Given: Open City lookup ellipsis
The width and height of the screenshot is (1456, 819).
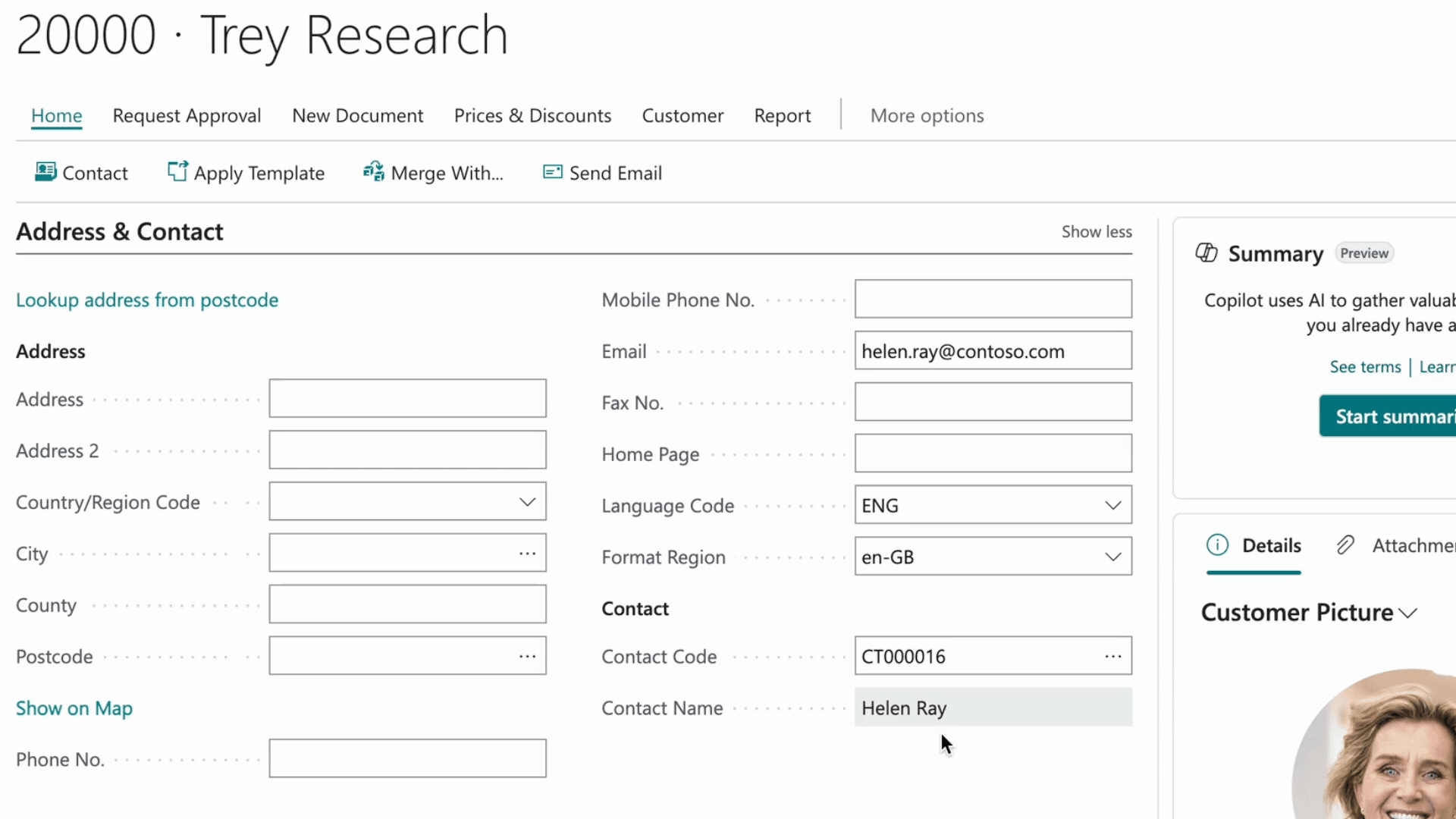Looking at the screenshot, I should [x=528, y=553].
